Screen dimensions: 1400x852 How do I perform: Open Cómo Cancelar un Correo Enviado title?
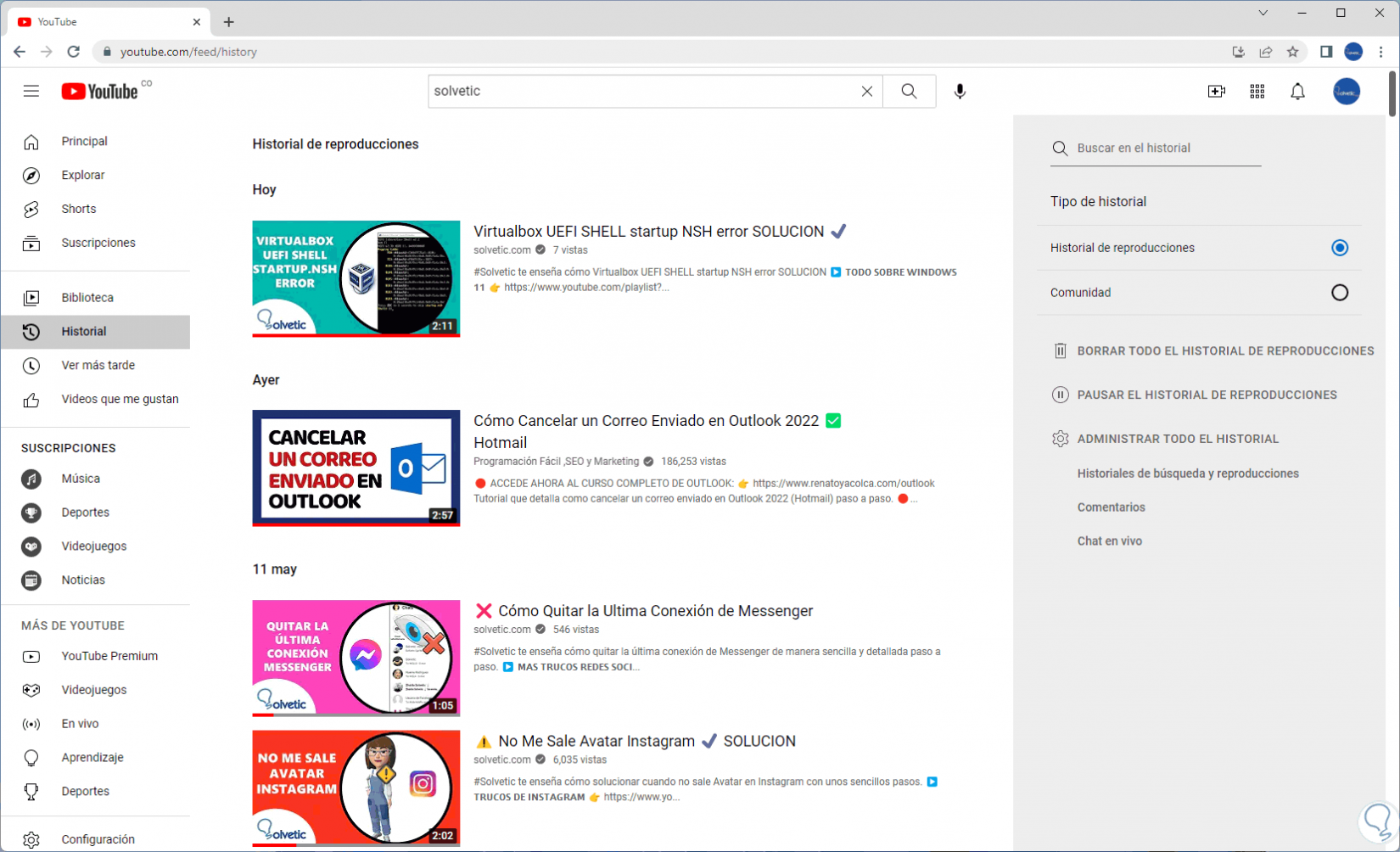[657, 431]
